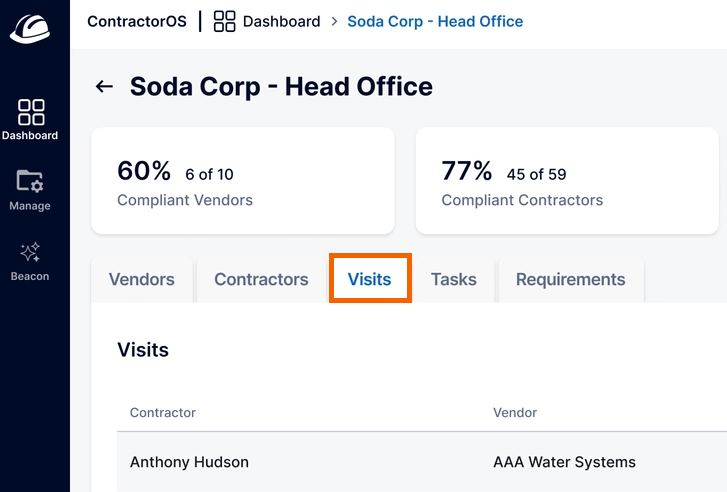Select the Anthony Hudson visit row

click(422, 462)
